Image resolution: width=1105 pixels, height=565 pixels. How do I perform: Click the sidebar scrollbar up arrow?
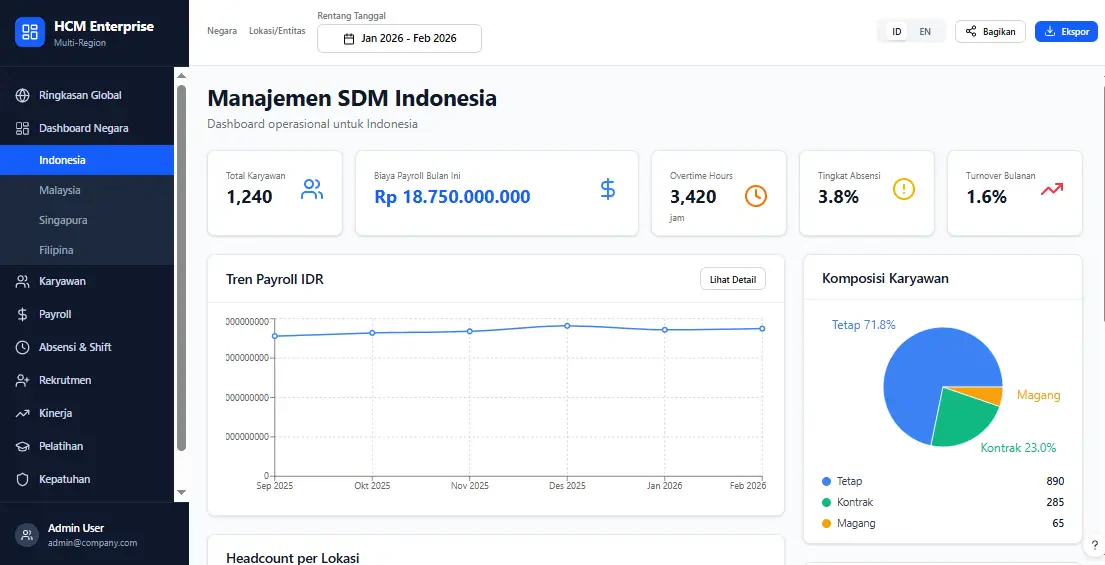point(181,76)
